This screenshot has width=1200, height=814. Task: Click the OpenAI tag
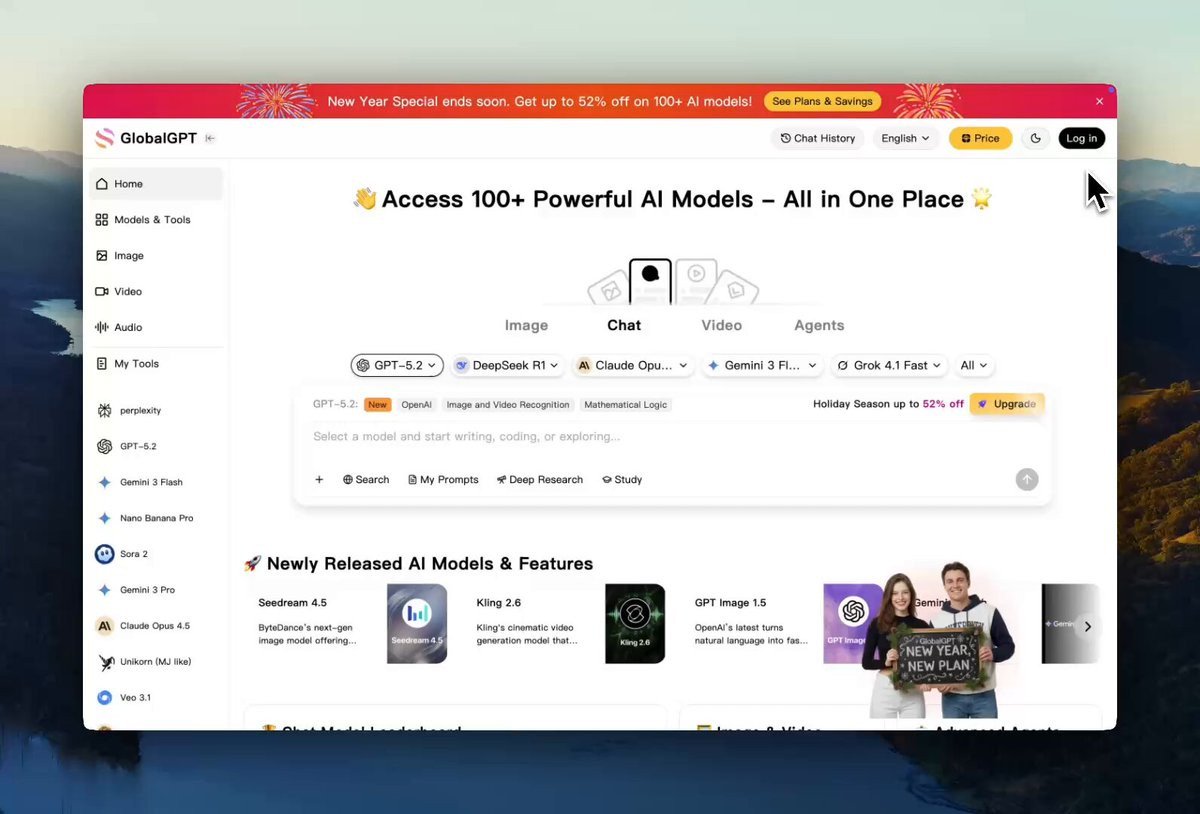[x=416, y=405]
